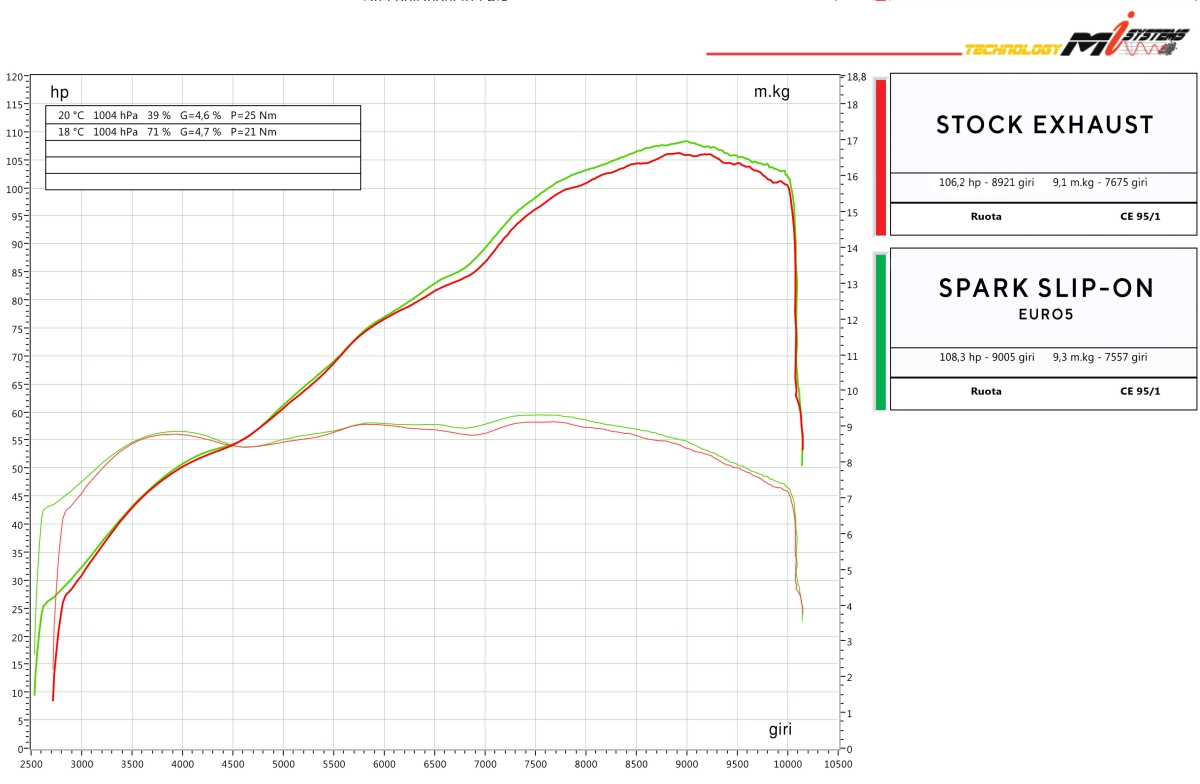Viewport: 1200px width, 784px height.
Task: Select the 9,3 m.kg - 7557 giri value
Action: tap(1099, 357)
